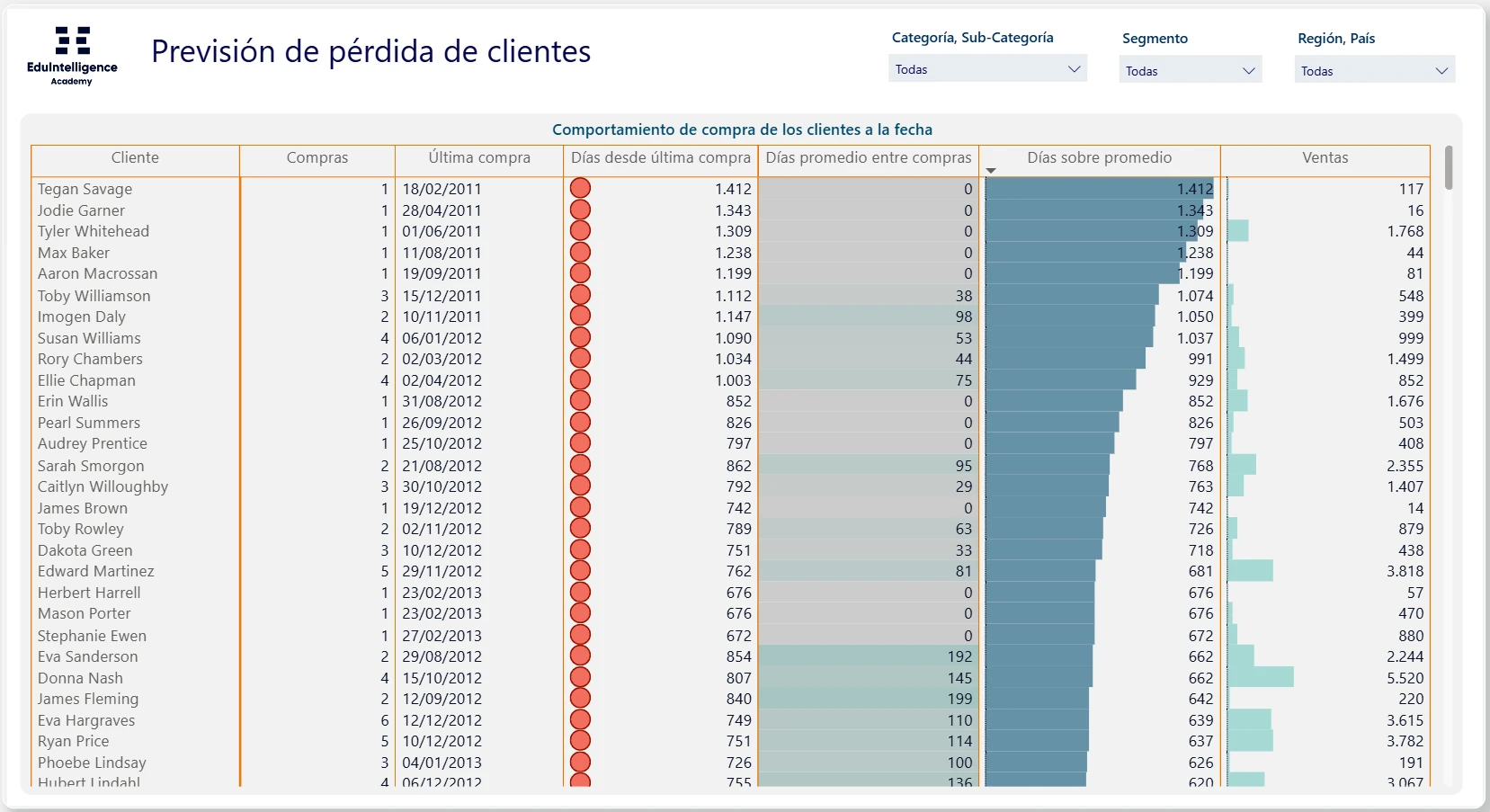Viewport: 1490px width, 812px height.
Task: Select the Stephanie Ewen client name
Action: point(92,636)
